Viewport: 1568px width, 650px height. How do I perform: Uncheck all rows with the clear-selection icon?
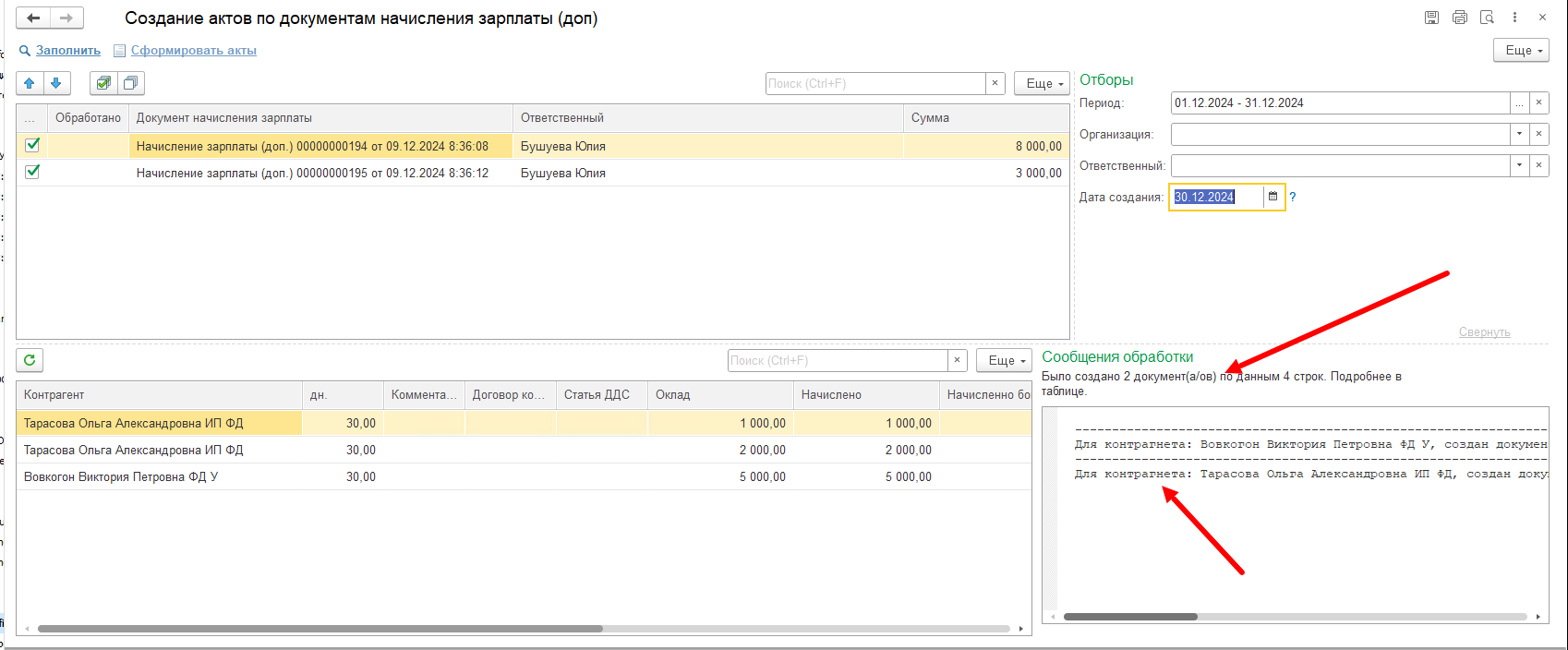(x=130, y=83)
